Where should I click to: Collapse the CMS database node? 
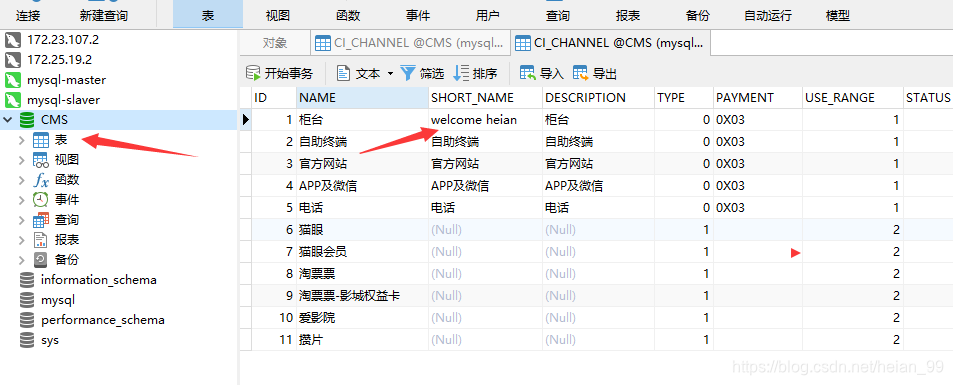tap(8, 120)
